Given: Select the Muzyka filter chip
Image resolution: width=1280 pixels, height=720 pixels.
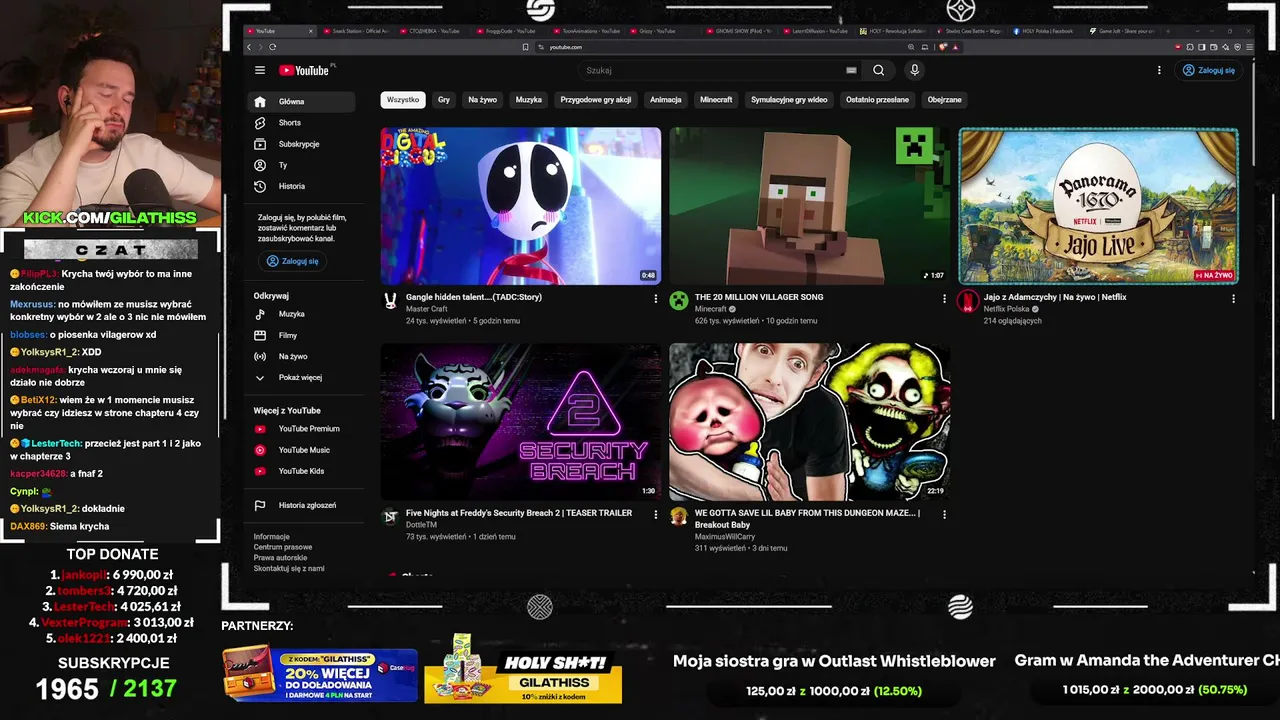Looking at the screenshot, I should pos(529,100).
